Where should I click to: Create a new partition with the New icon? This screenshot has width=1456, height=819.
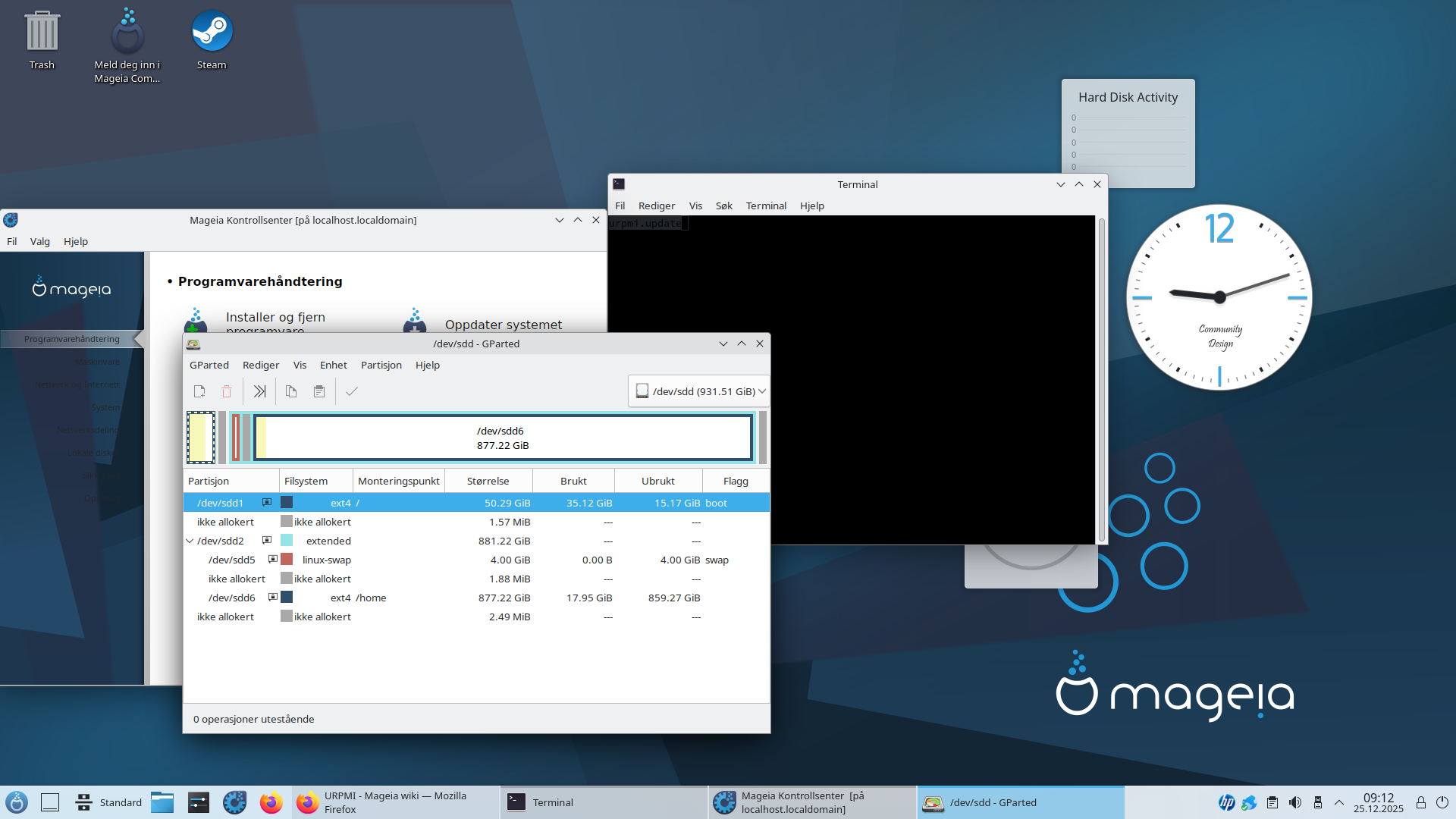(199, 391)
